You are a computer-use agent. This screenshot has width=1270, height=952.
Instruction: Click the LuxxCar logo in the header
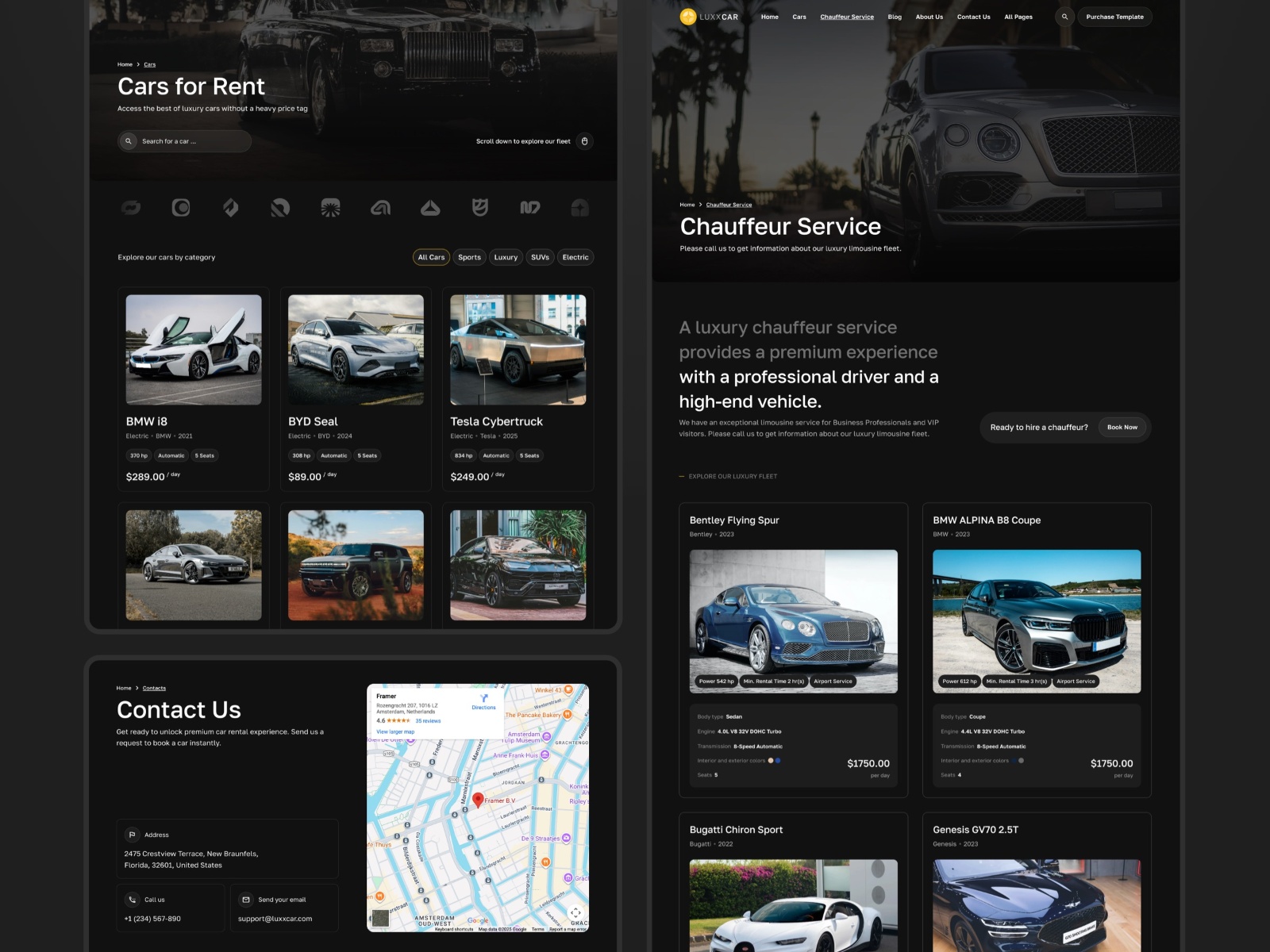709,17
